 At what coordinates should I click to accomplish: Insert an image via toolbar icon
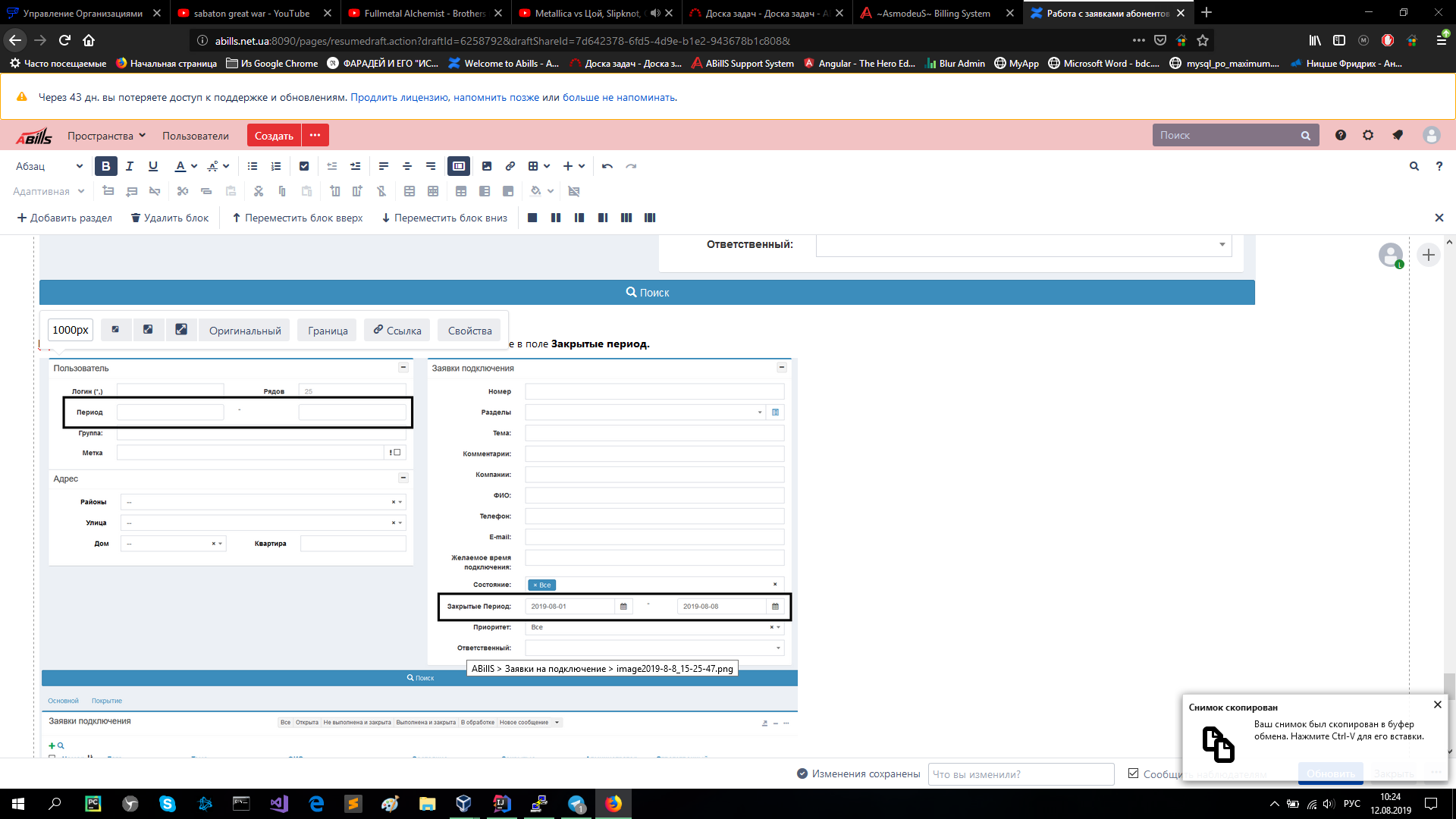(487, 166)
